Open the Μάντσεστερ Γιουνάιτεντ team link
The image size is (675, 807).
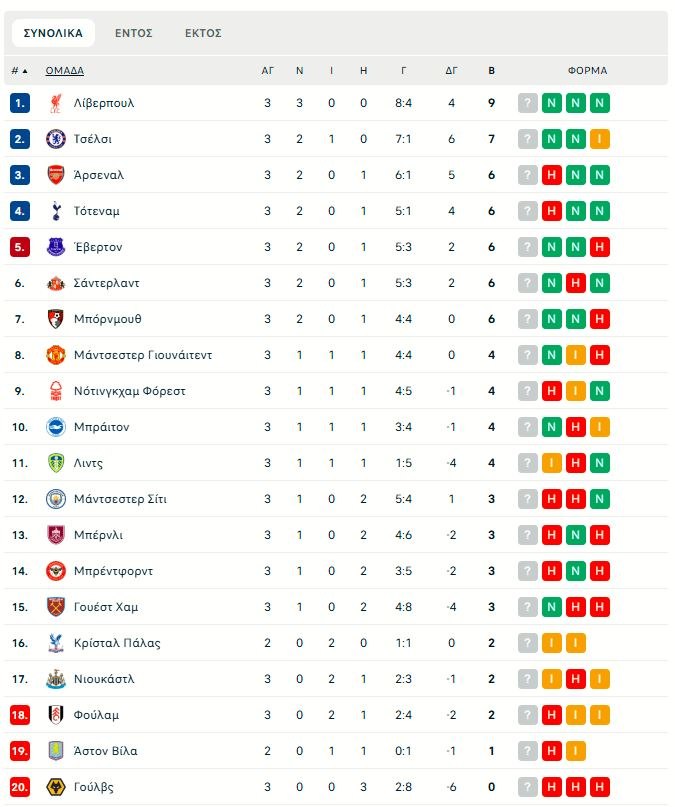tap(143, 355)
